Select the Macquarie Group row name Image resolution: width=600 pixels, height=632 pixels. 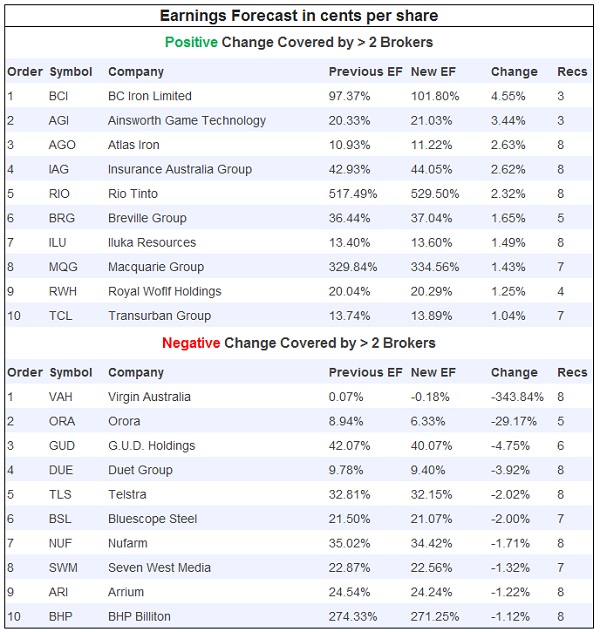coord(156,267)
